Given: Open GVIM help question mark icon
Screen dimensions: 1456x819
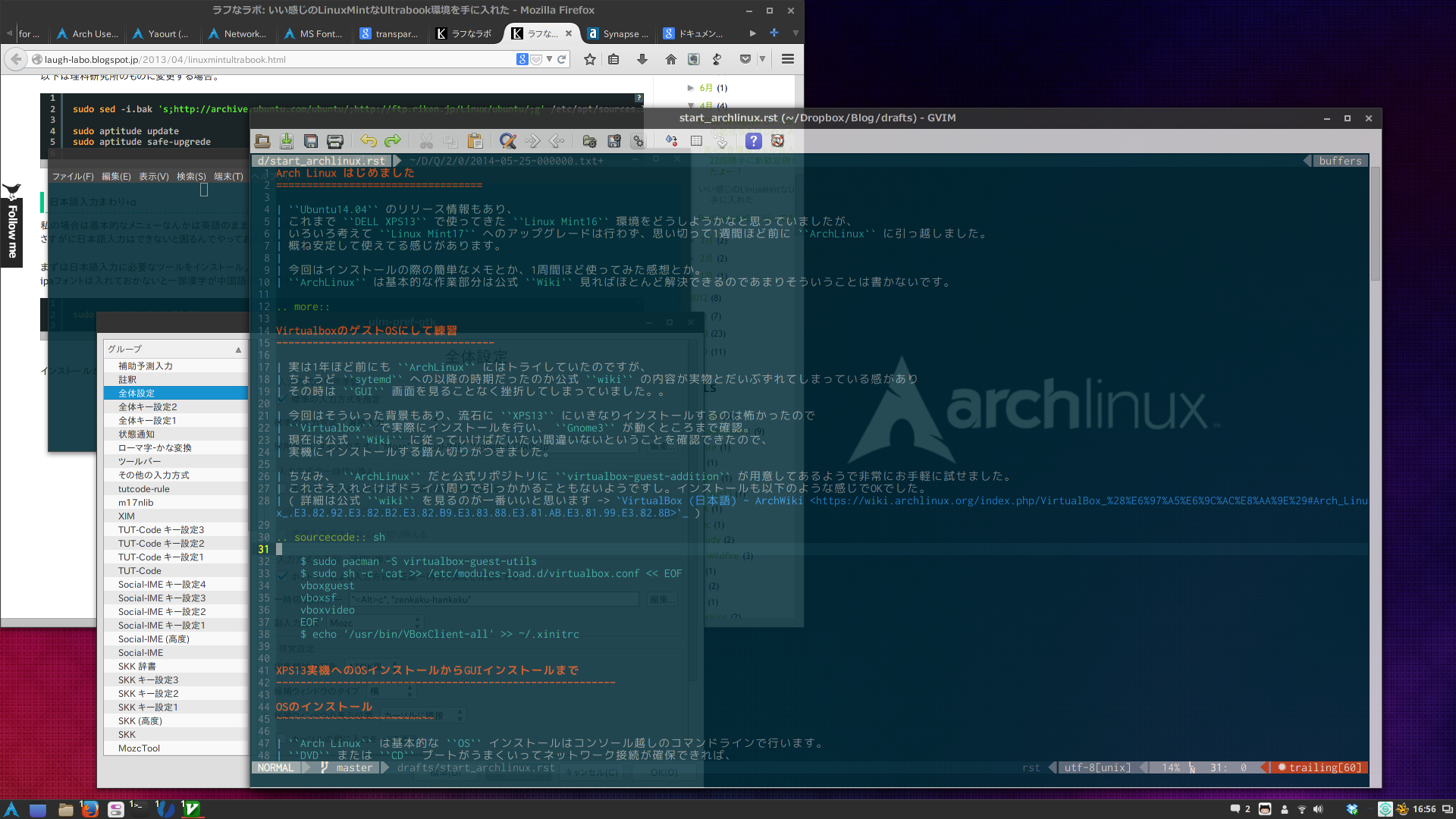Looking at the screenshot, I should 753,141.
